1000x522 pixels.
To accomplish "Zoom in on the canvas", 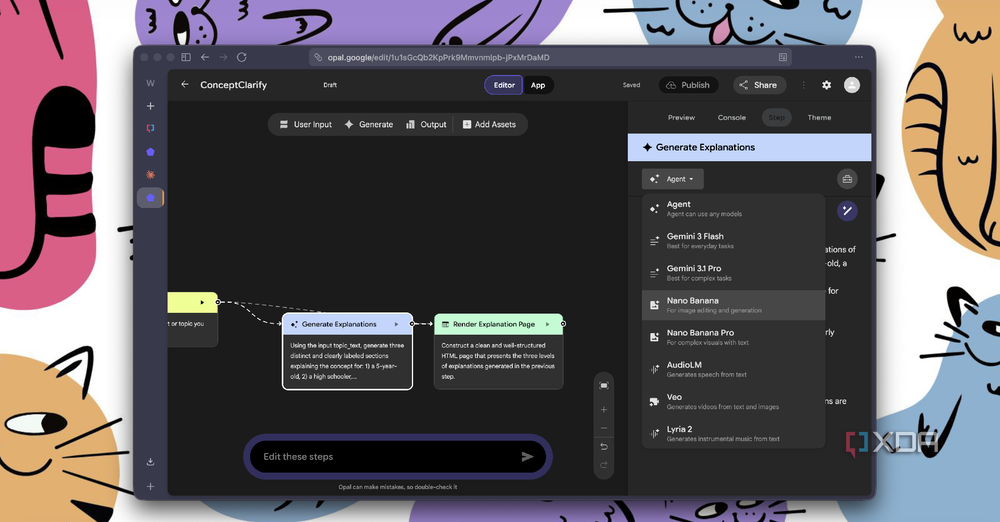I will 603,410.
